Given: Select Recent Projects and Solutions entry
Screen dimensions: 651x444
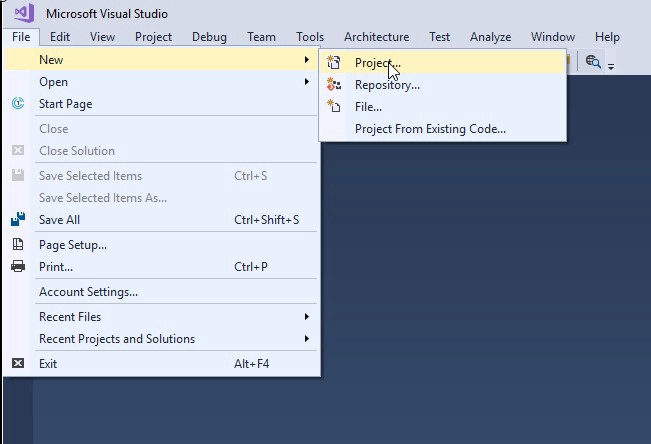Looking at the screenshot, I should pos(161,339).
